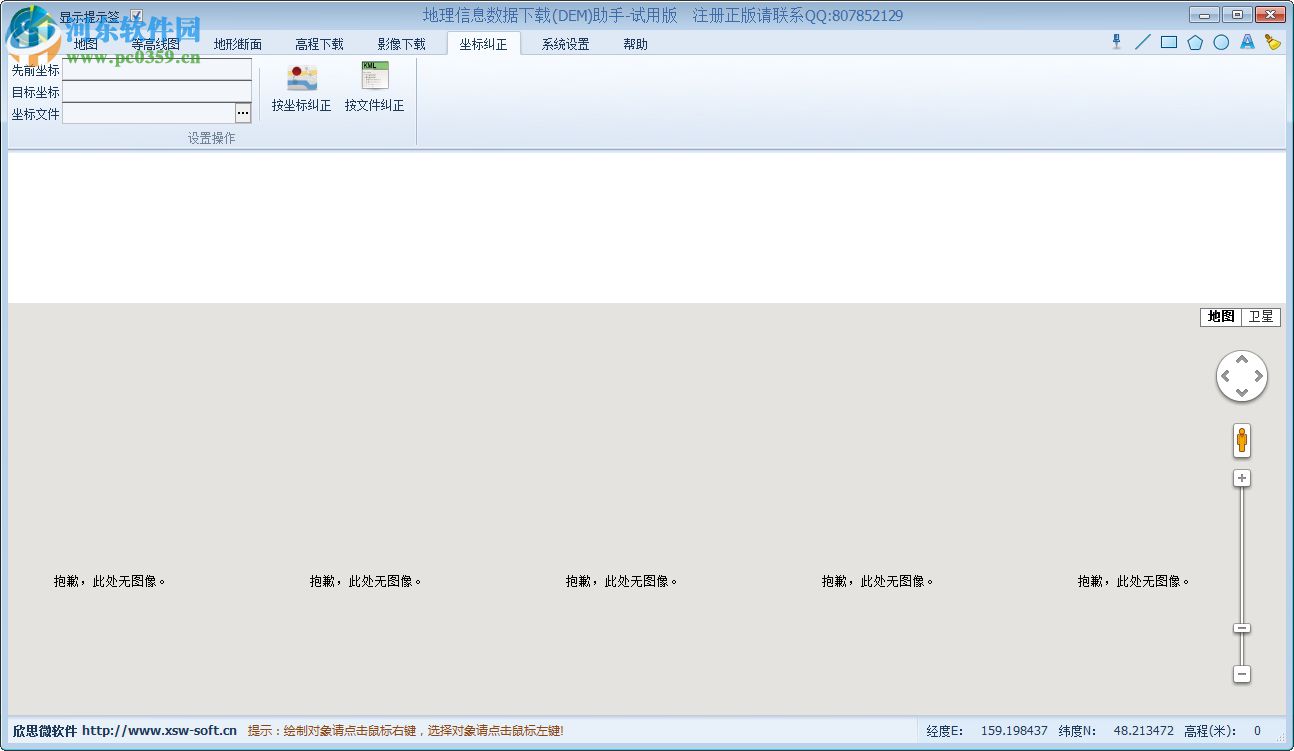Open the 坐标文件 file browse dialog
This screenshot has height=751, width=1294.
click(243, 113)
